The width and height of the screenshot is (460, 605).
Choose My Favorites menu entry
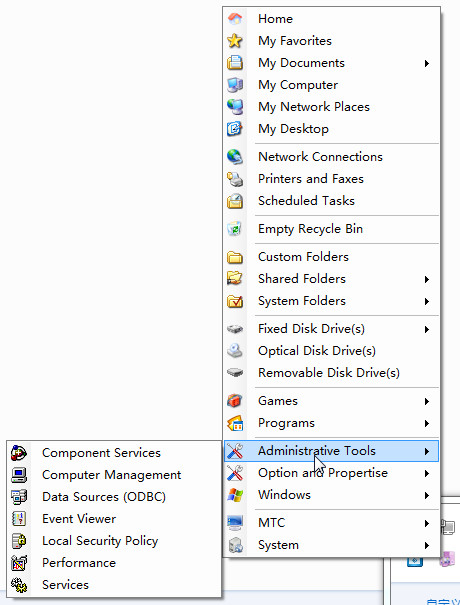331,41
